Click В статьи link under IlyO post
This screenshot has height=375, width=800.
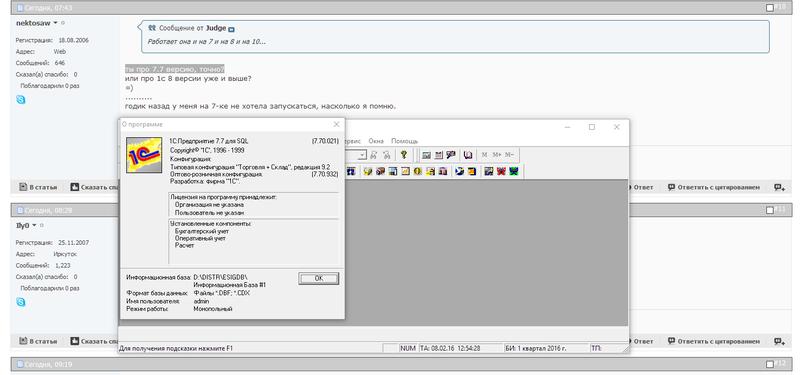pos(38,341)
